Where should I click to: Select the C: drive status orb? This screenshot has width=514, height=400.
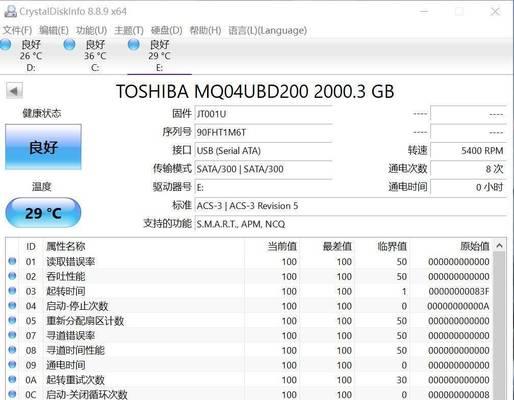click(69, 44)
